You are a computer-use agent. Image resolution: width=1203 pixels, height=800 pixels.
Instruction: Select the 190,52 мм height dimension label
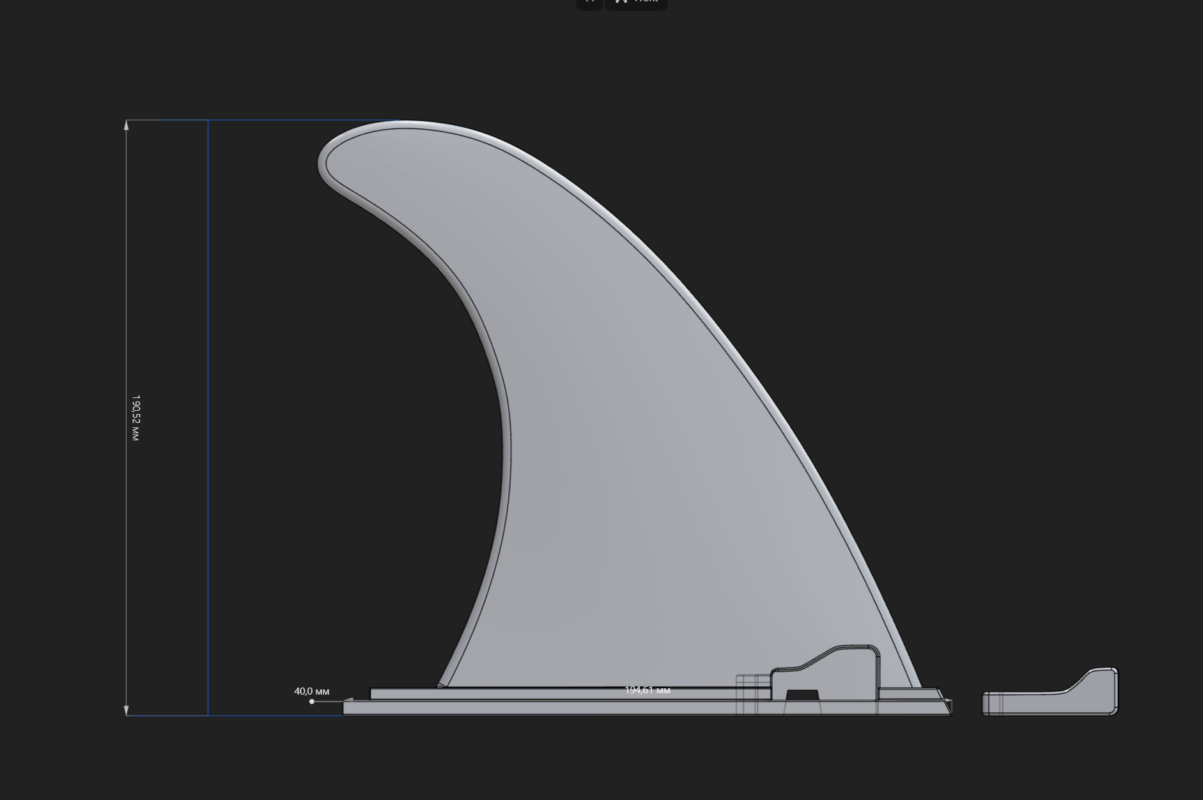[135, 418]
